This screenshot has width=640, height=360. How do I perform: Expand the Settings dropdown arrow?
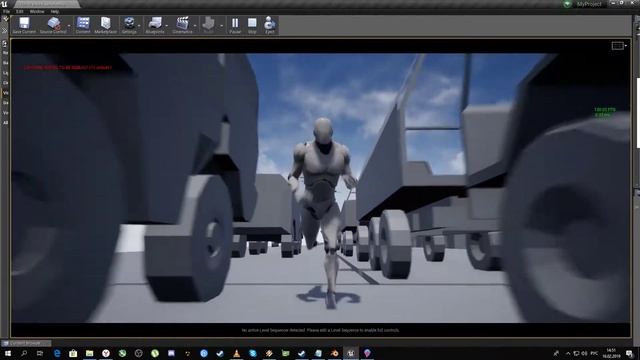[139, 26]
